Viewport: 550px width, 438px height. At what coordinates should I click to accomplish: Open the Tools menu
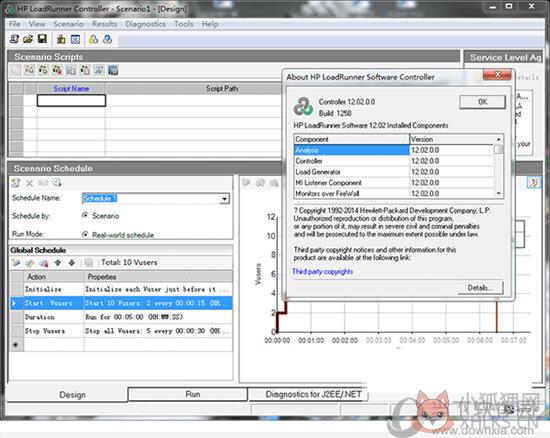pyautogui.click(x=184, y=24)
